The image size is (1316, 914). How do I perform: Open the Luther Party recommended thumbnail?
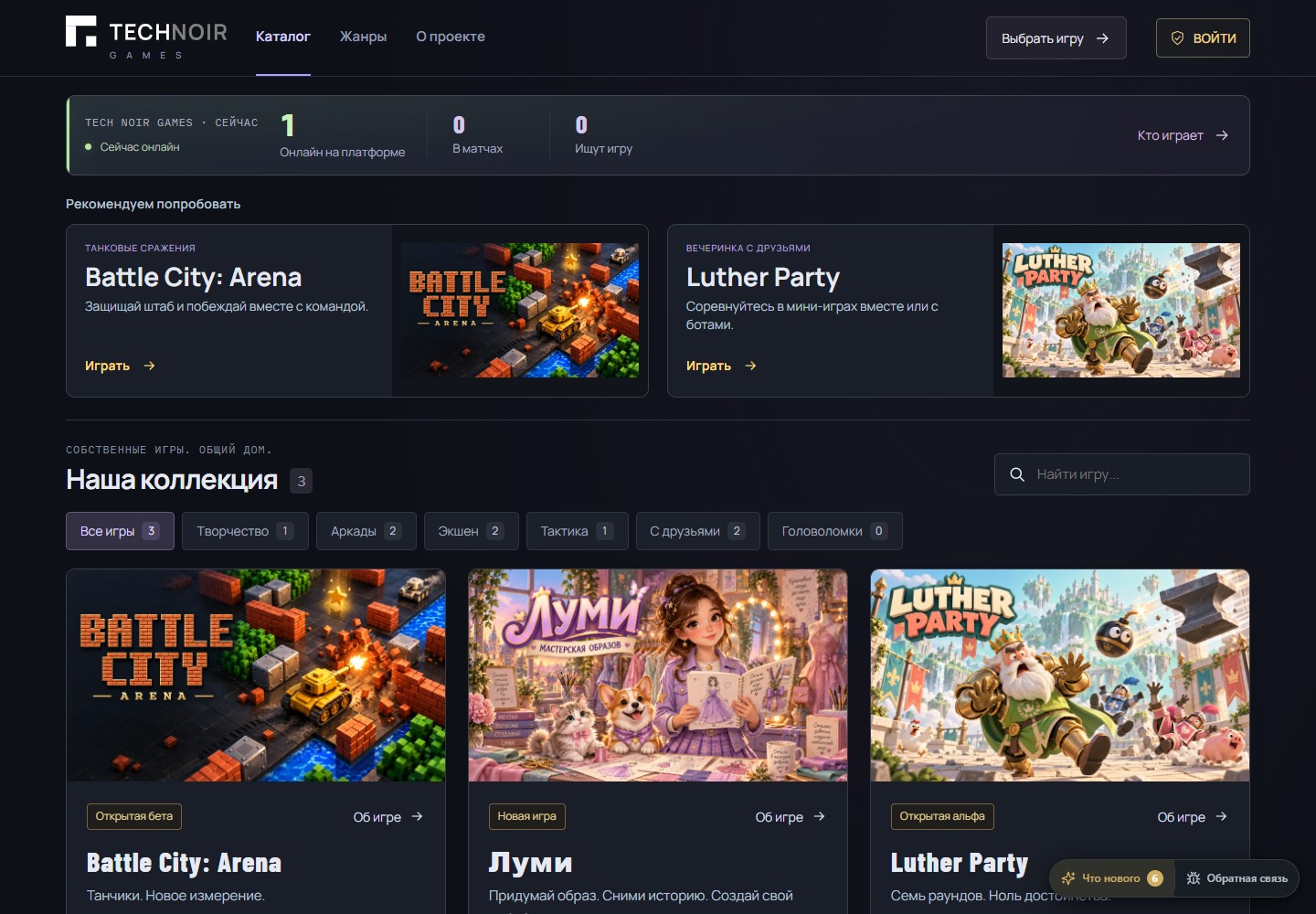[1121, 310]
